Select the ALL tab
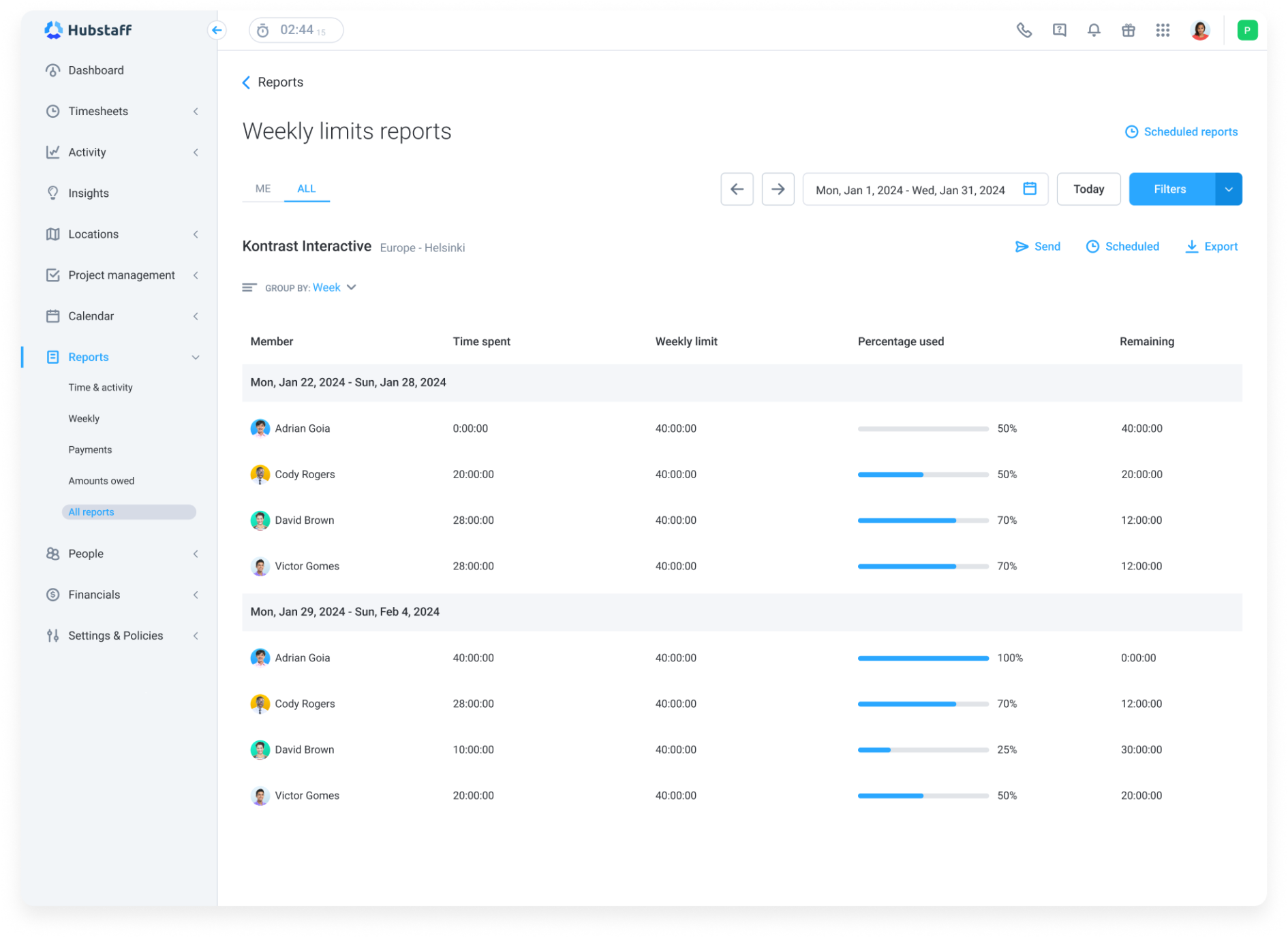Viewport: 1288px width, 938px height. (x=307, y=189)
